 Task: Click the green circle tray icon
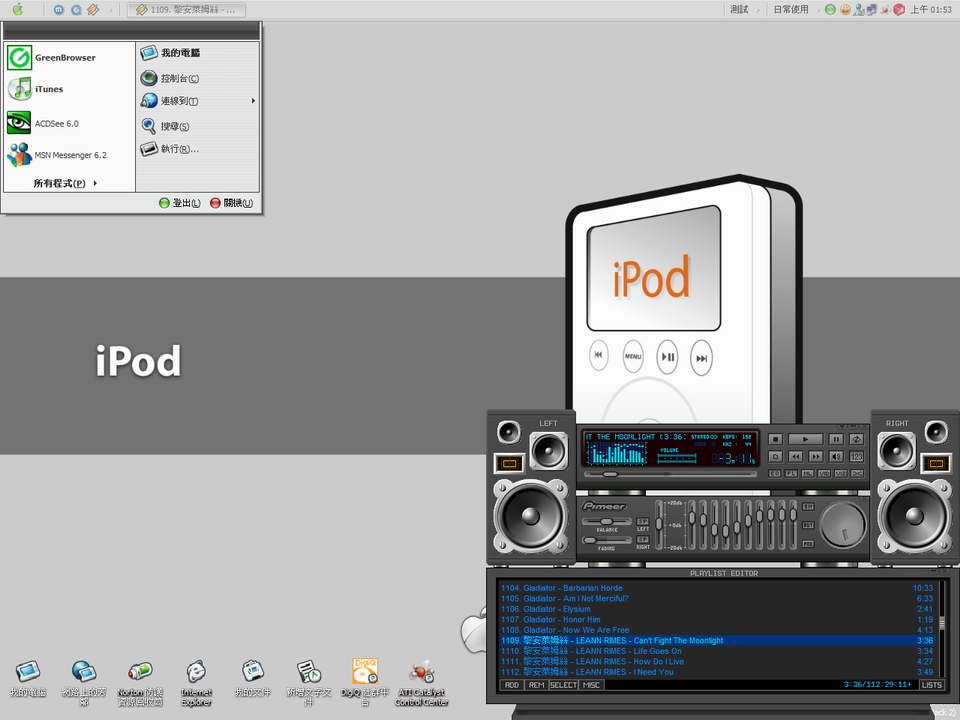pyautogui.click(x=830, y=9)
